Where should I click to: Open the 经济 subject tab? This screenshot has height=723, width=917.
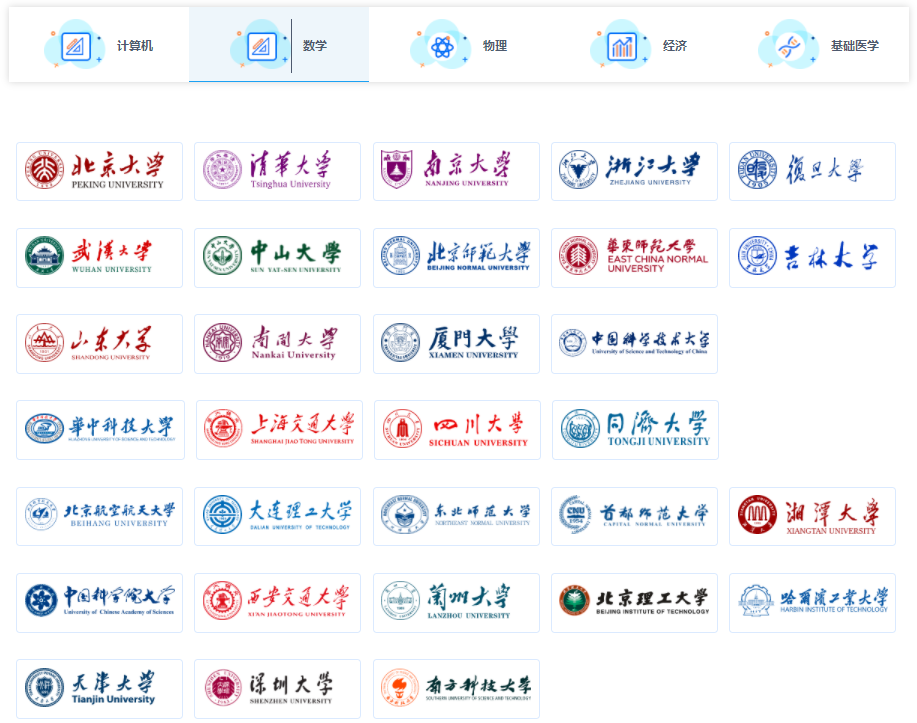click(x=639, y=45)
